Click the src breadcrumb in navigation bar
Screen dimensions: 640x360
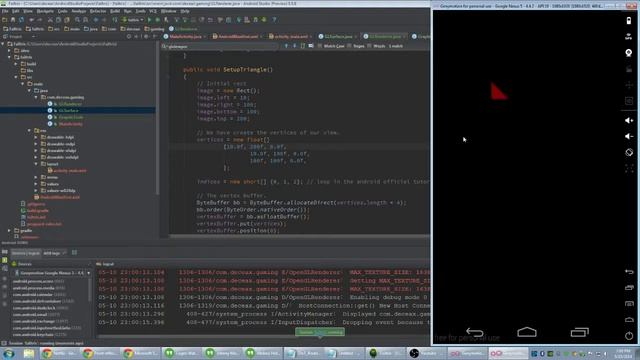coord(54,29)
